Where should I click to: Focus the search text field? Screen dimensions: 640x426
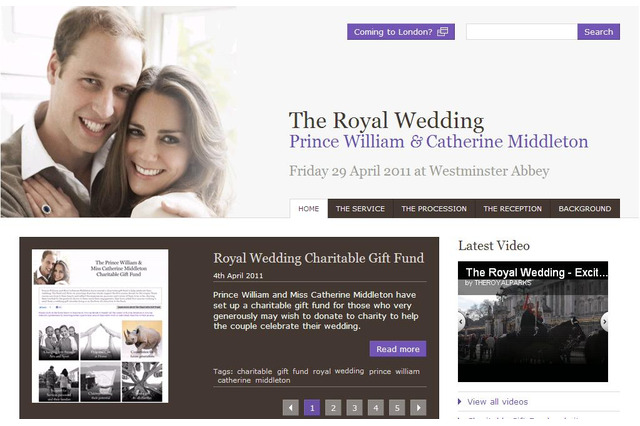522,32
